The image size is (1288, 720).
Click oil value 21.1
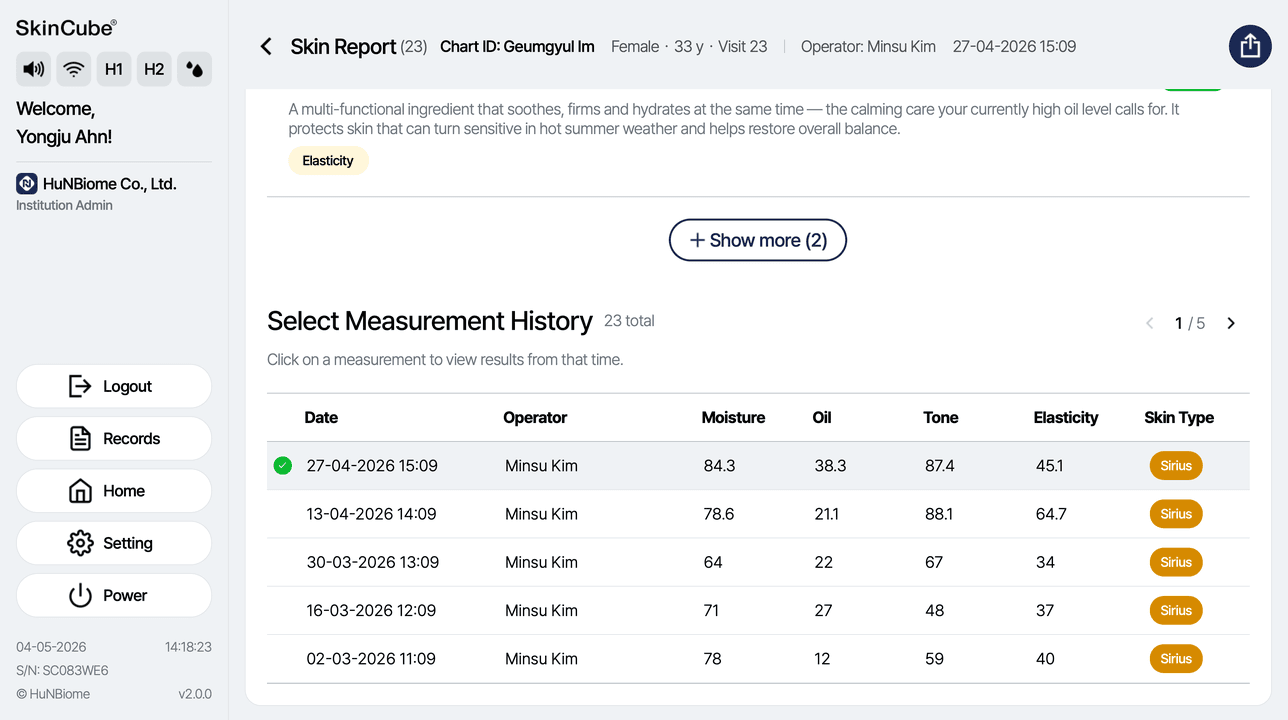(827, 514)
